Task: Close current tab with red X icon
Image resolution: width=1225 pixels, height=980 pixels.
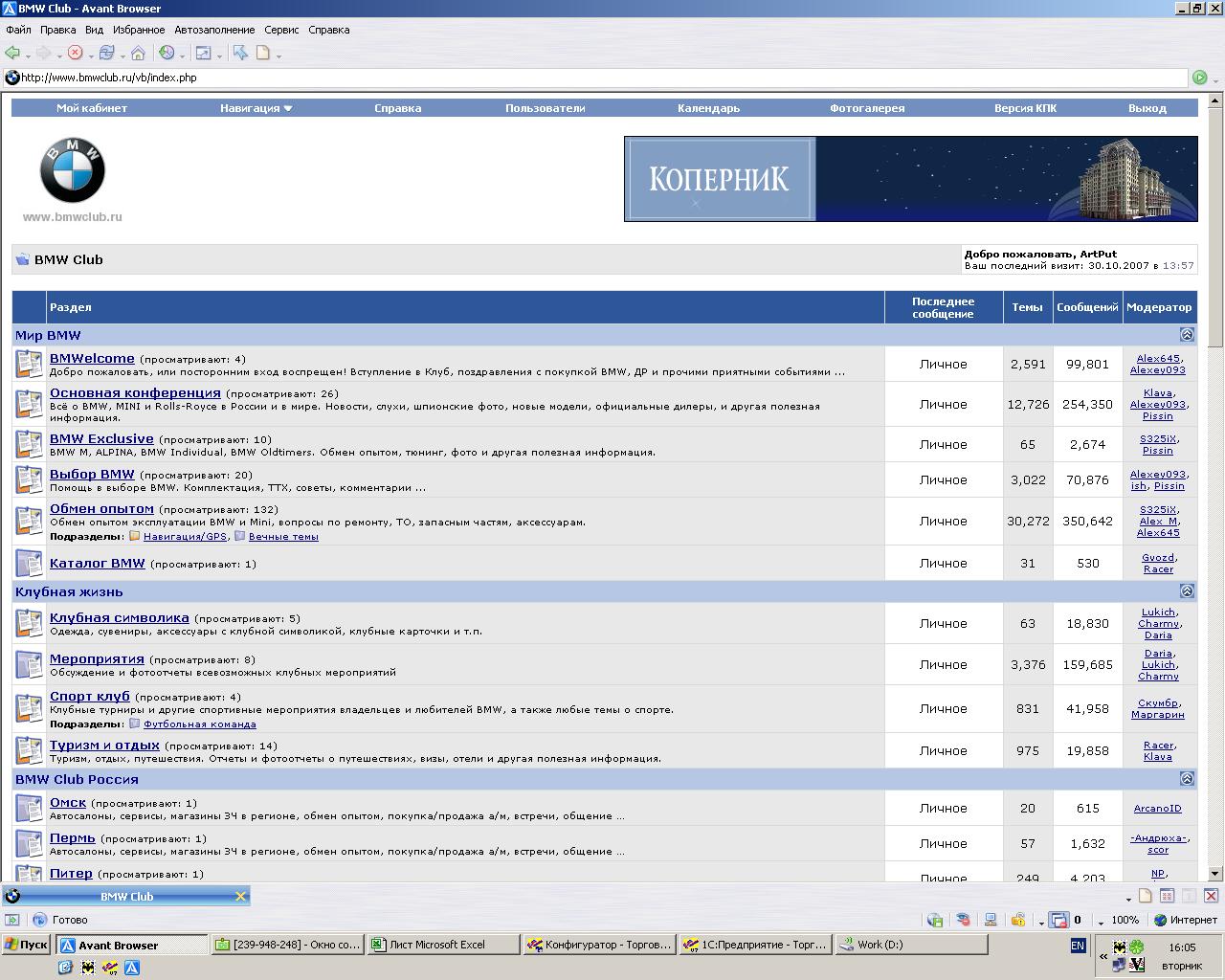Action: 1211,897
